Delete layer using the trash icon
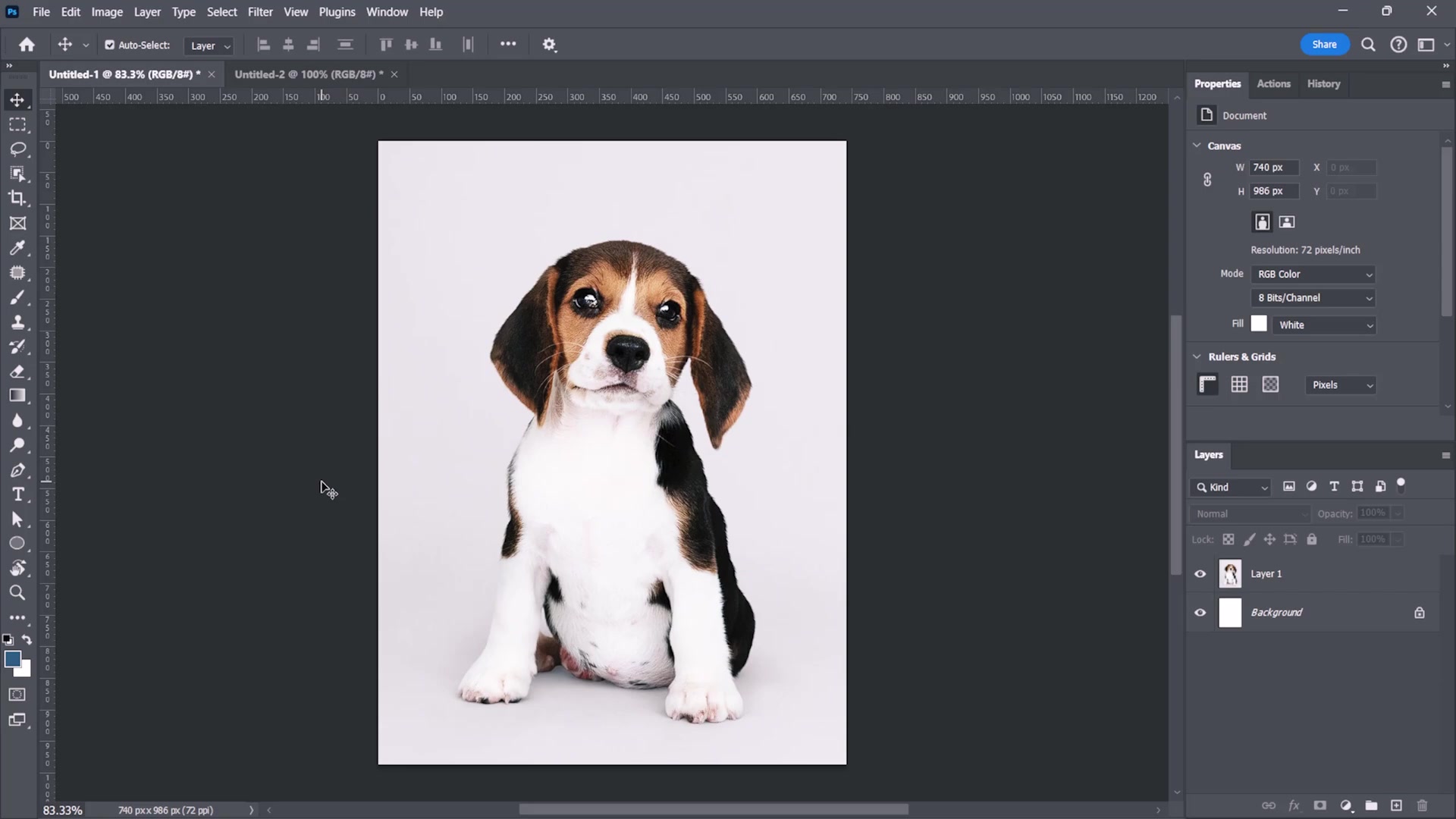The image size is (1456, 819). click(1423, 805)
